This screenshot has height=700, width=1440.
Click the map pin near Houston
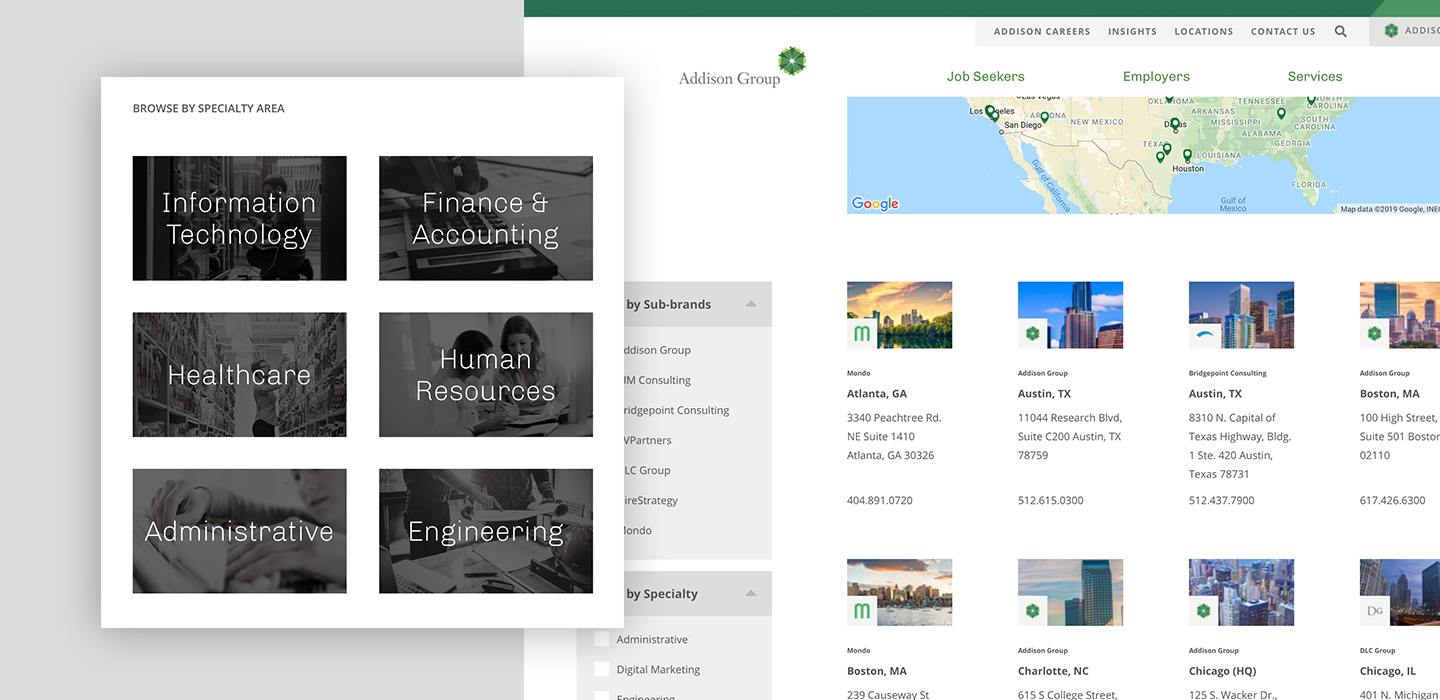tap(1187, 156)
